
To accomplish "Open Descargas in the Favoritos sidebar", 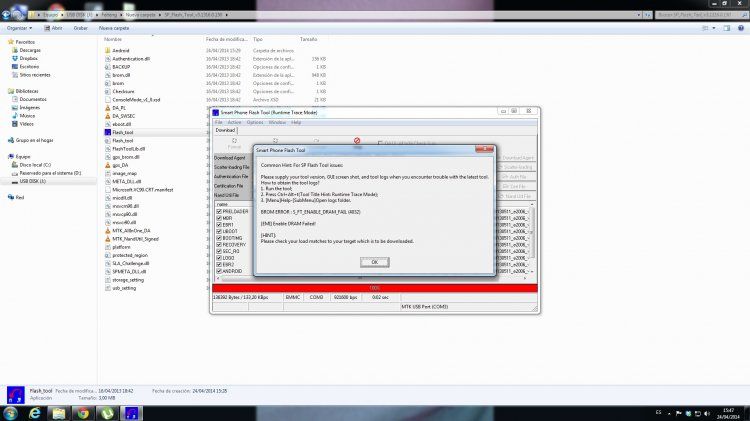I will pyautogui.click(x=30, y=50).
